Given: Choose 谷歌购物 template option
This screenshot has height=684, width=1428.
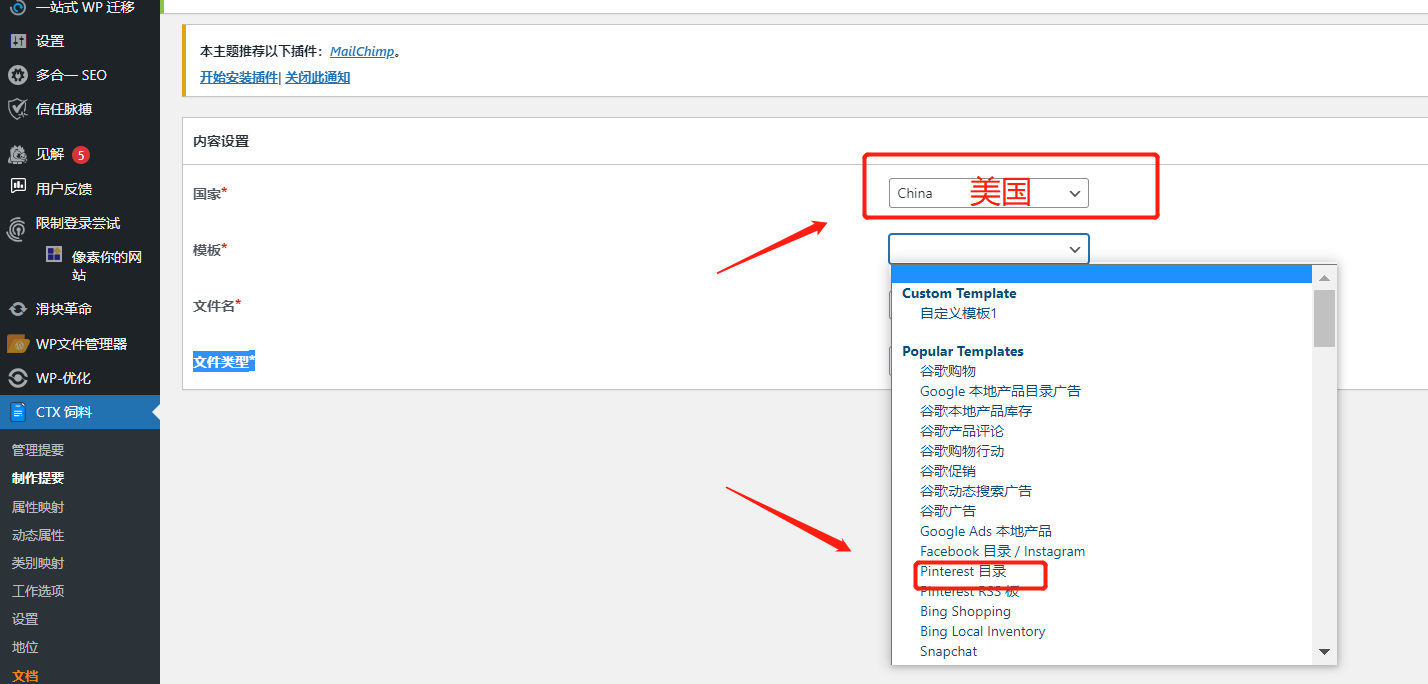Looking at the screenshot, I should click(x=947, y=371).
